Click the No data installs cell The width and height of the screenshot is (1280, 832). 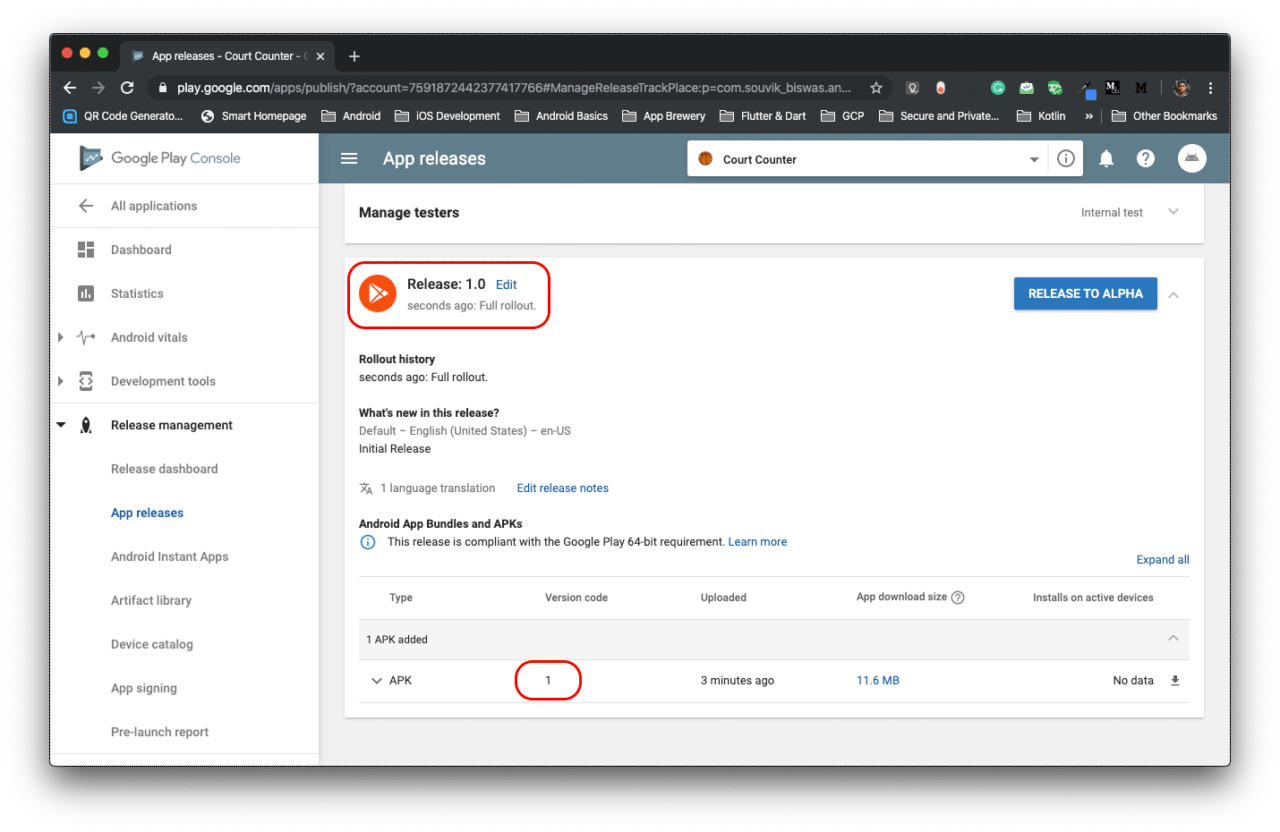pos(1133,681)
